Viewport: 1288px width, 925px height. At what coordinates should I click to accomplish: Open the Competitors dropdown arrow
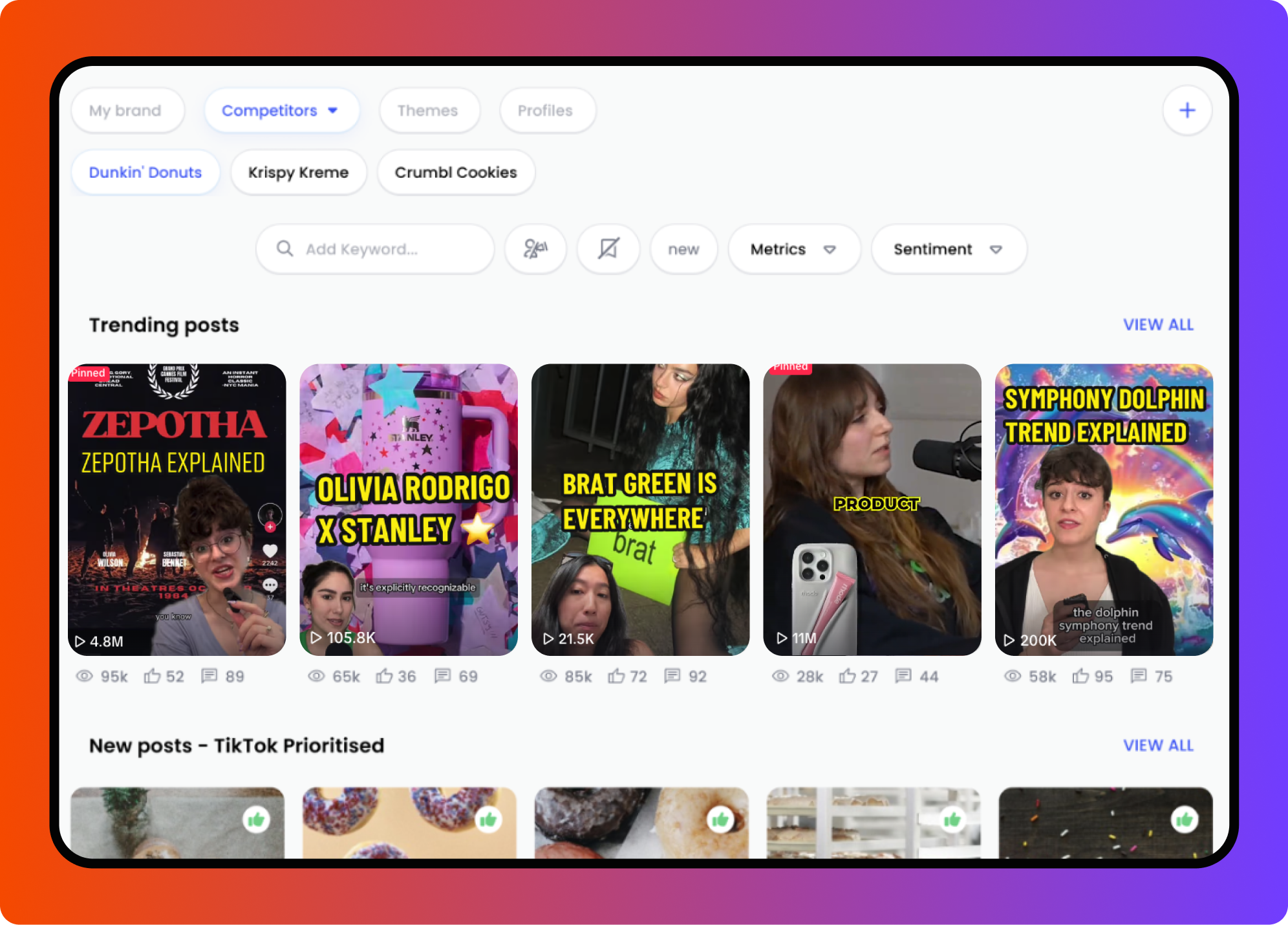click(x=333, y=111)
